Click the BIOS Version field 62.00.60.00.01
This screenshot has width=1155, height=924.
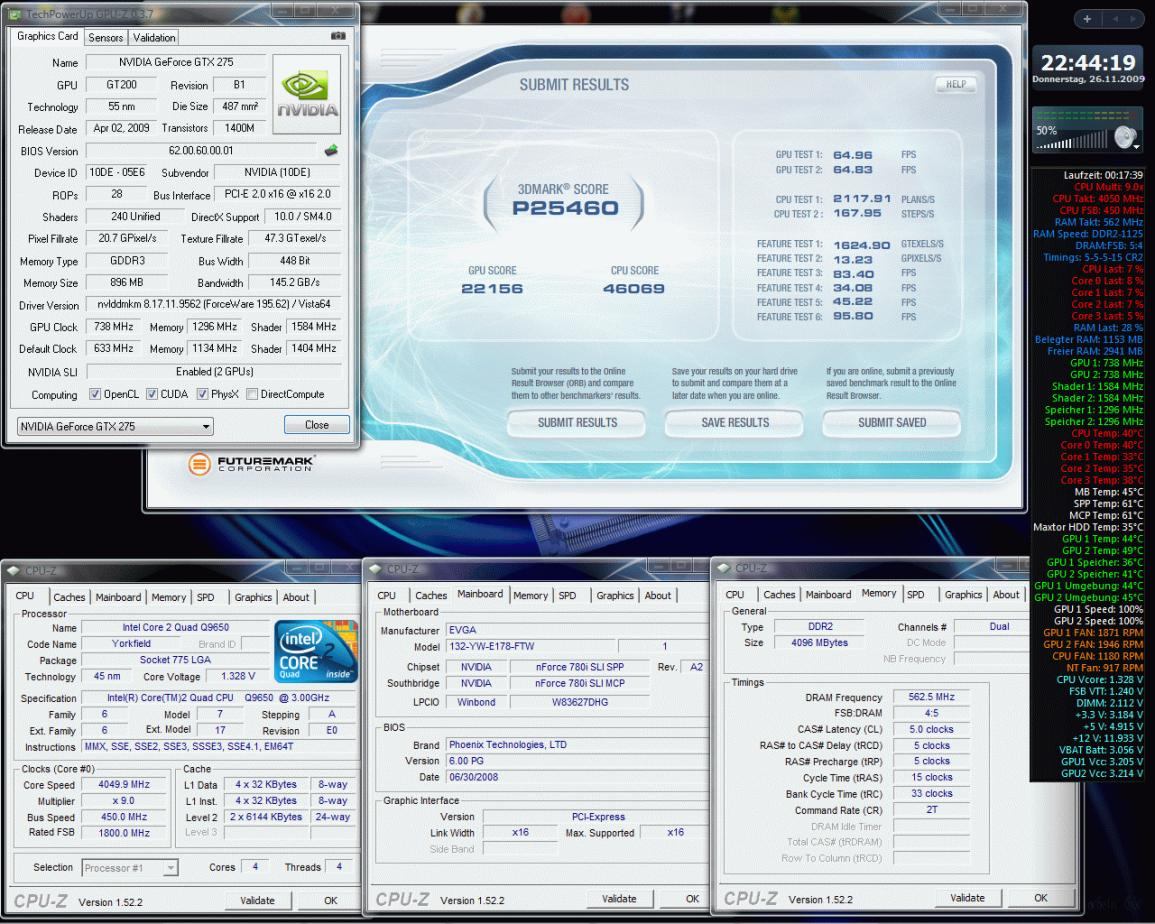point(201,150)
